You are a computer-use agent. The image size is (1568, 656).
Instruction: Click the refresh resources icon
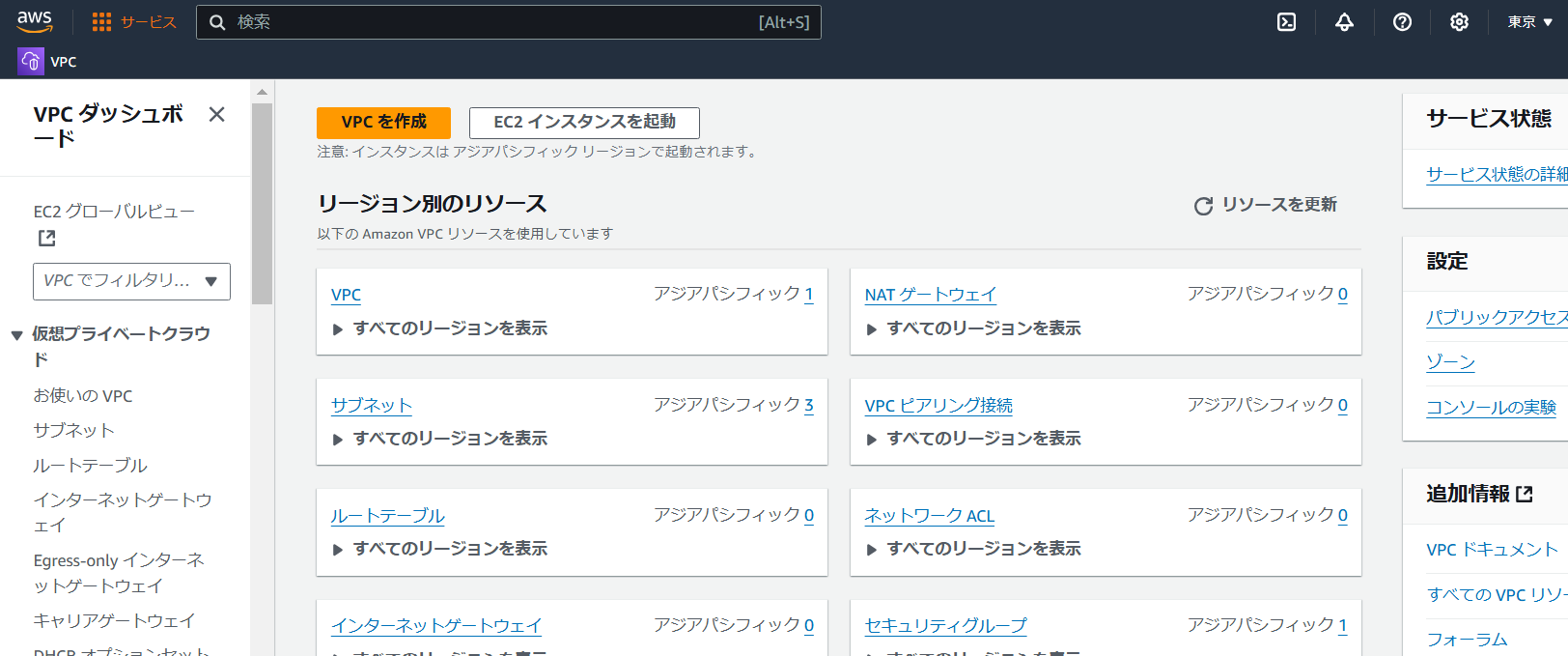click(x=1203, y=206)
